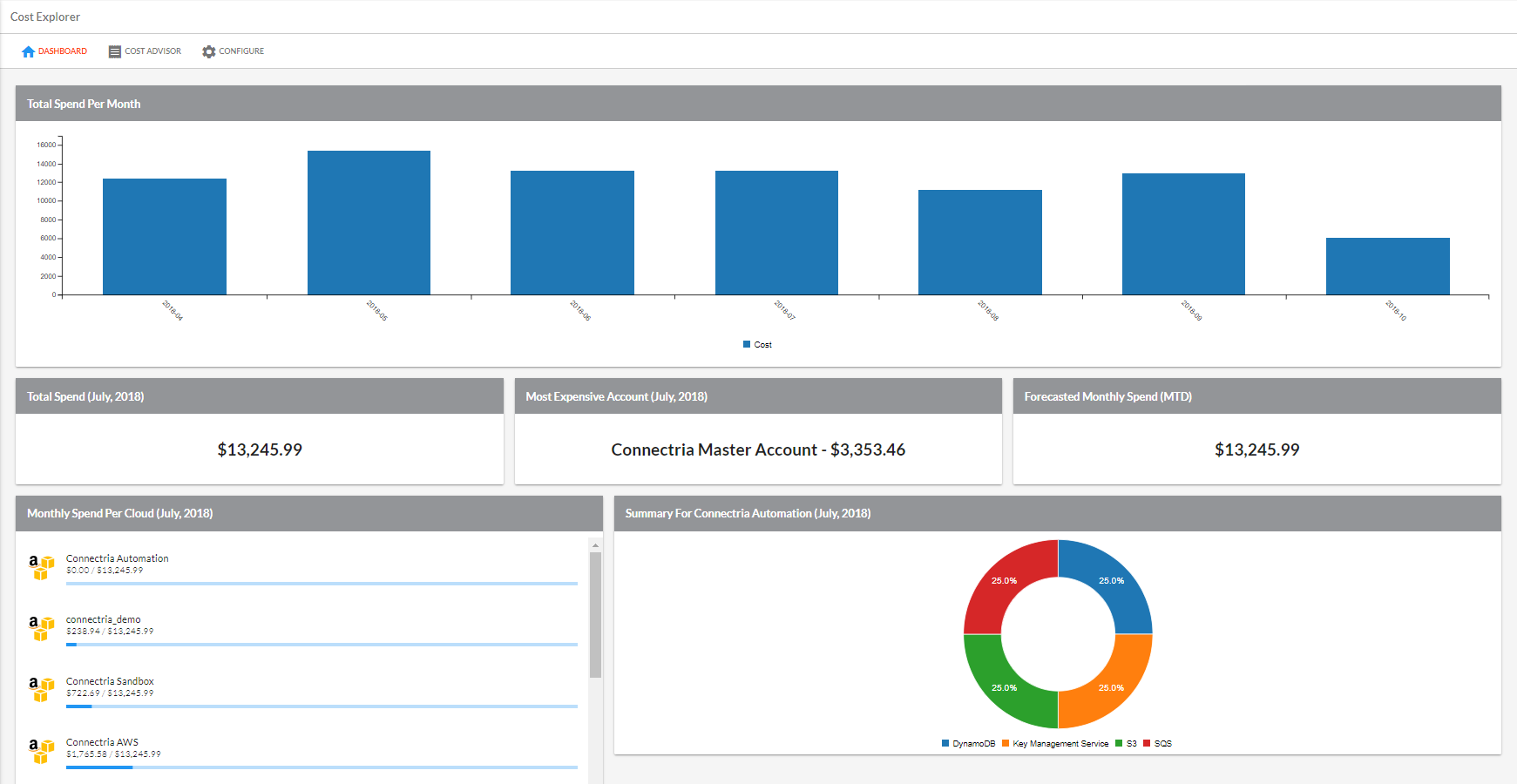The image size is (1517, 784).
Task: Click the 2018-08 bar in spend chart
Action: [980, 242]
